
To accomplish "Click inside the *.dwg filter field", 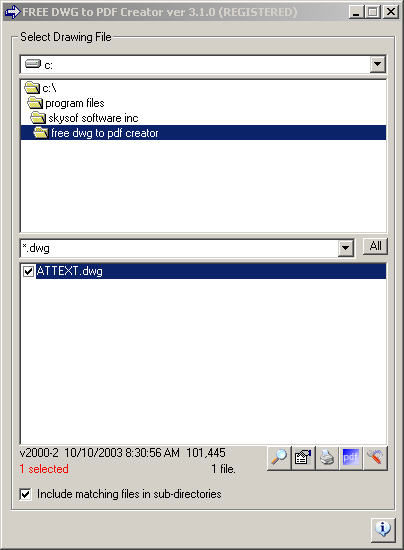I will click(x=179, y=248).
